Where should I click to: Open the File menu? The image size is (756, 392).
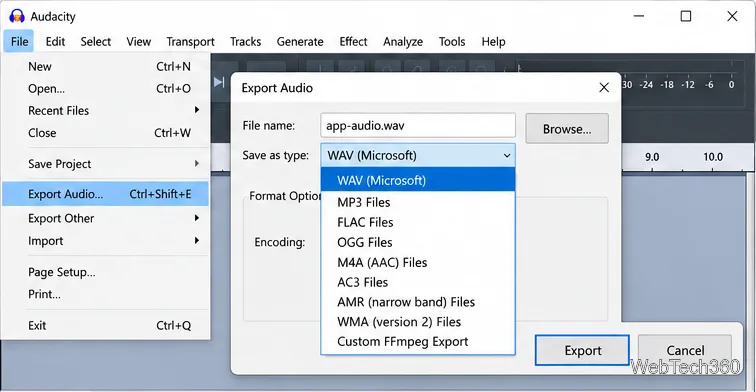click(19, 42)
